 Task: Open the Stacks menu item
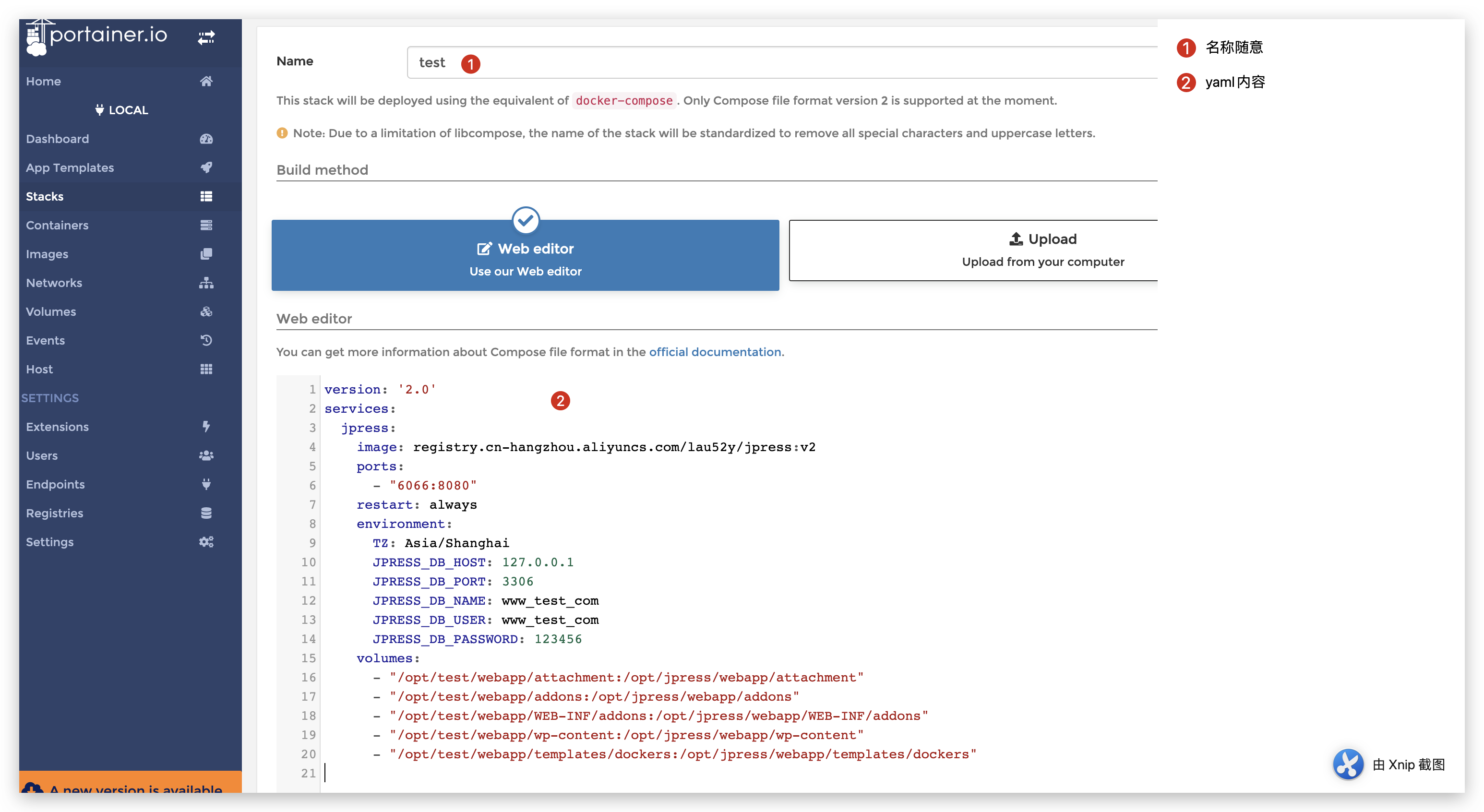click(x=45, y=196)
